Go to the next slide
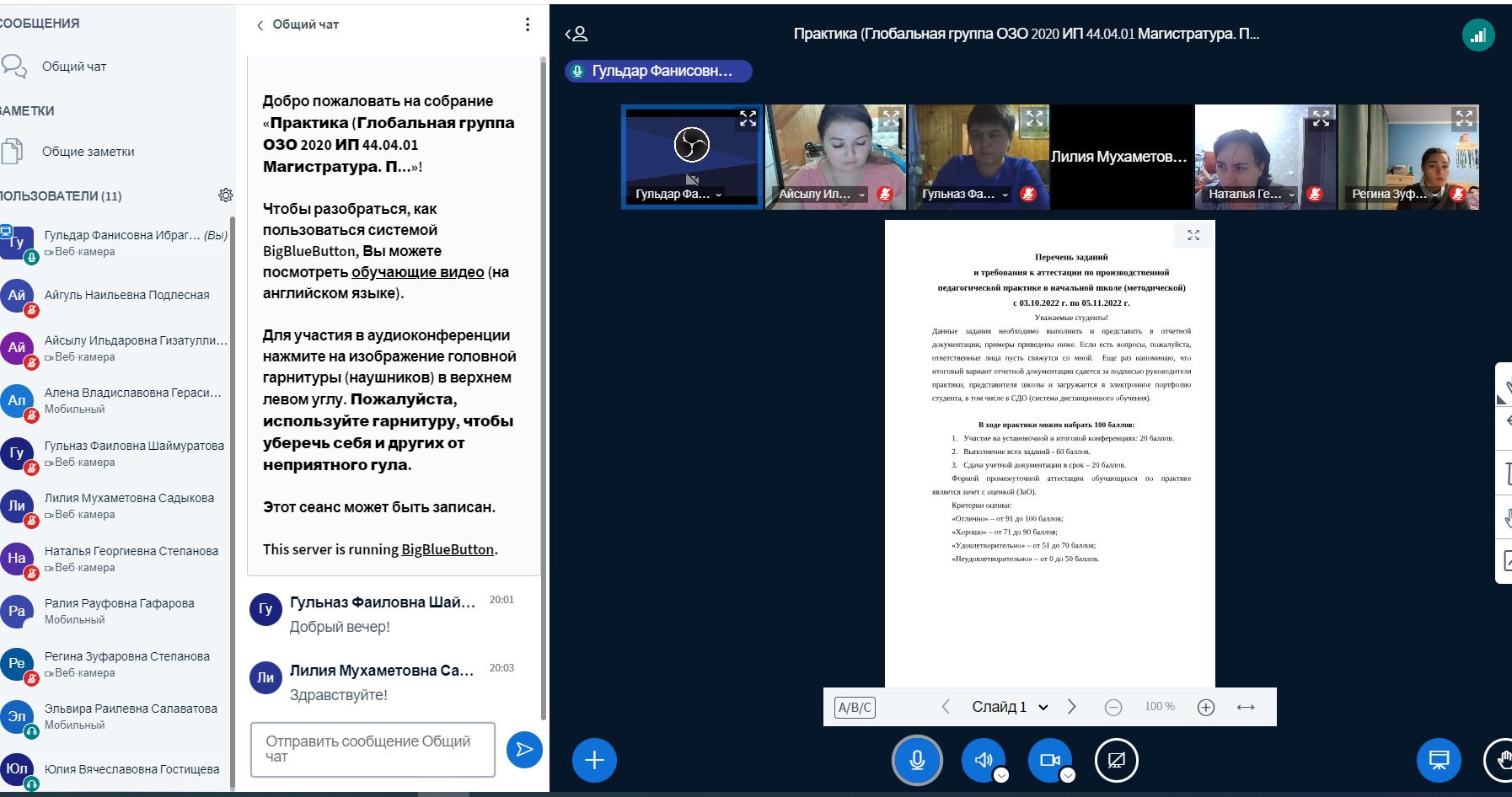 pyautogui.click(x=1071, y=707)
